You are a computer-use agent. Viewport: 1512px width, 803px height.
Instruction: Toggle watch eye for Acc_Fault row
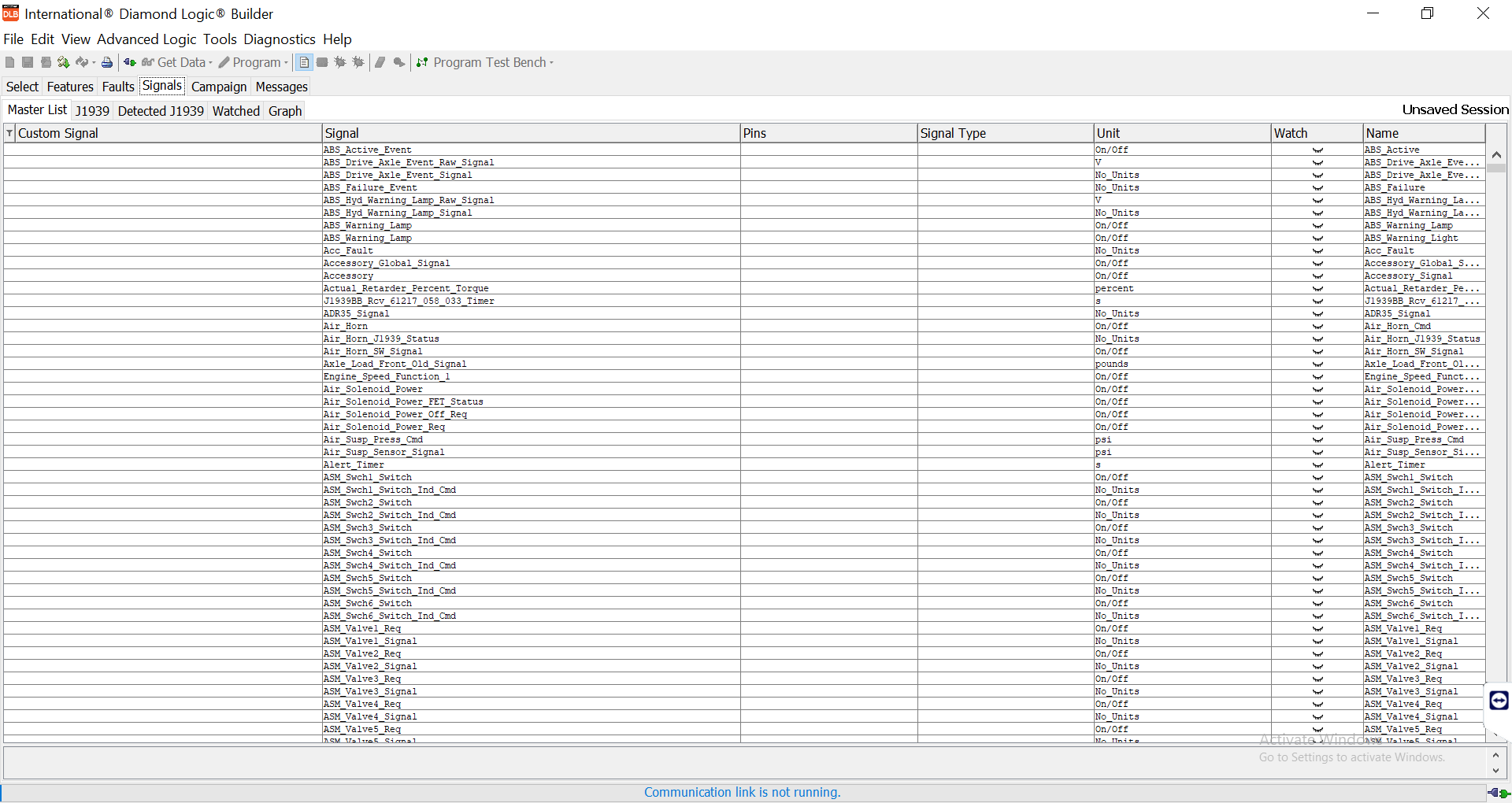click(x=1317, y=250)
